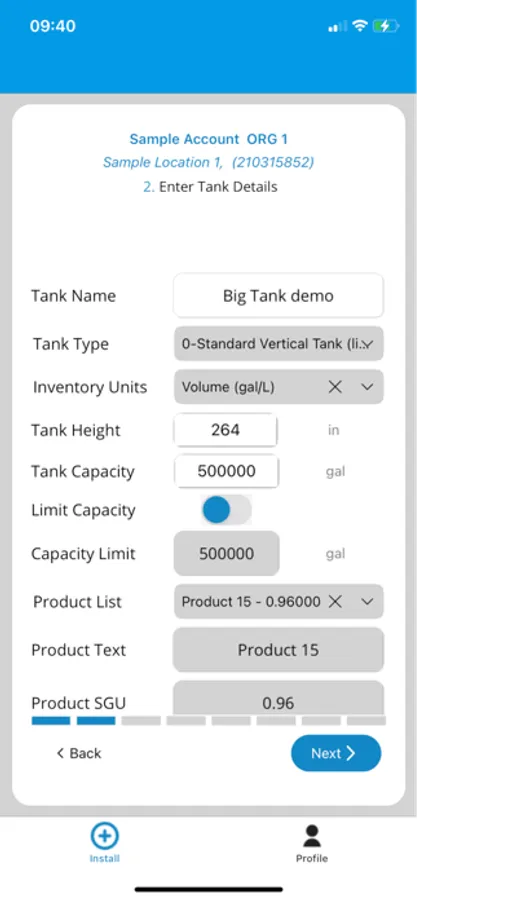Tap Sample Account ORG 1 heading
The height and width of the screenshot is (900, 507).
208,139
